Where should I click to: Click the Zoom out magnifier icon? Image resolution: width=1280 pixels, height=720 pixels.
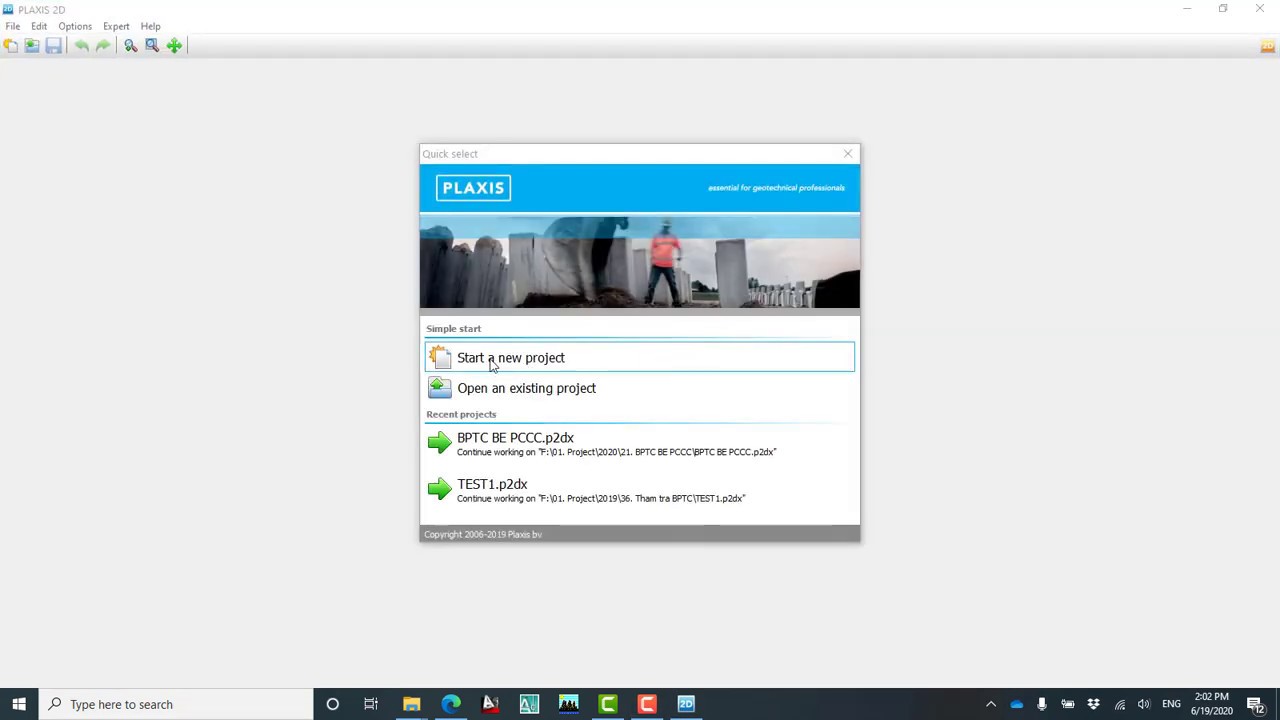[x=130, y=45]
